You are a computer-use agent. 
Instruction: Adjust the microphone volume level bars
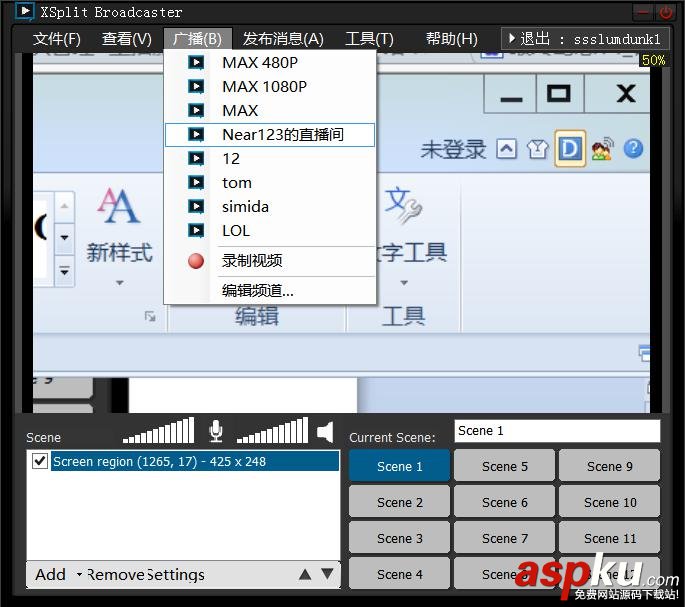coord(159,430)
